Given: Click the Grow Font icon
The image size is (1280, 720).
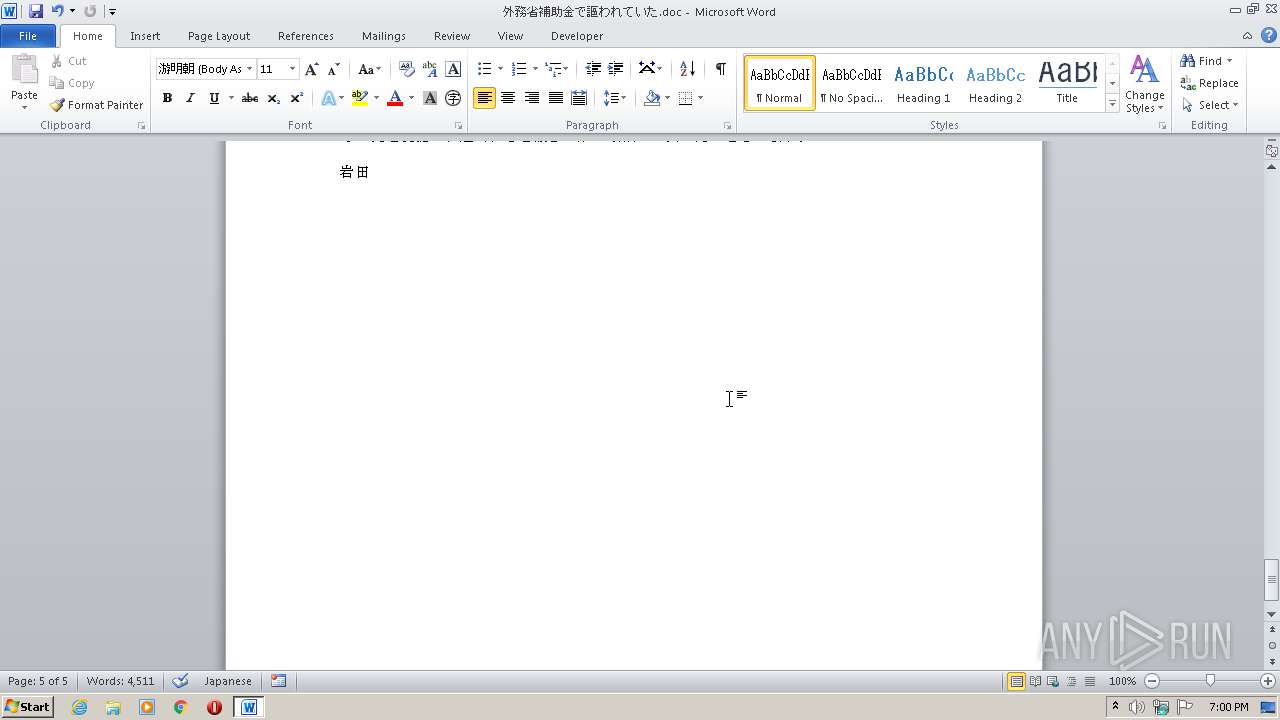Looking at the screenshot, I should point(312,69).
